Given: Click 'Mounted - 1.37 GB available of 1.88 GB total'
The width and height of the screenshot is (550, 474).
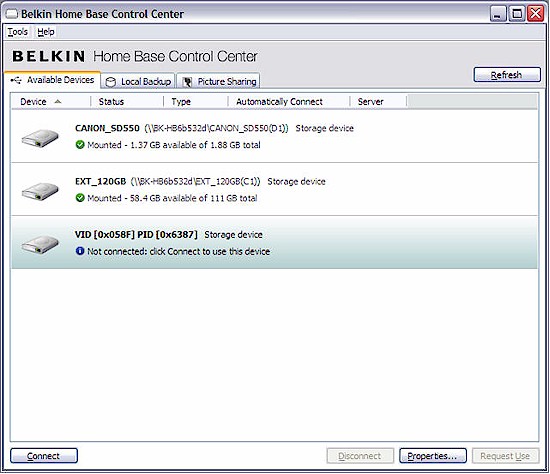Looking at the screenshot, I should (174, 145).
